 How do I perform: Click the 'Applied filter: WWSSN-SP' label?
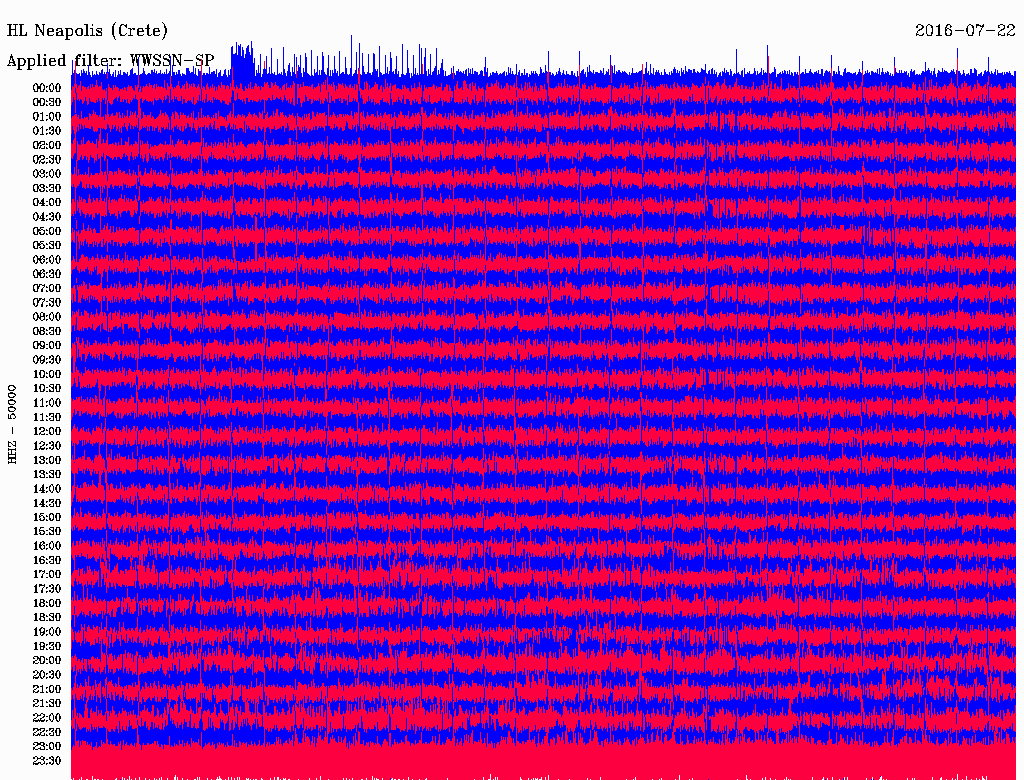(x=110, y=61)
